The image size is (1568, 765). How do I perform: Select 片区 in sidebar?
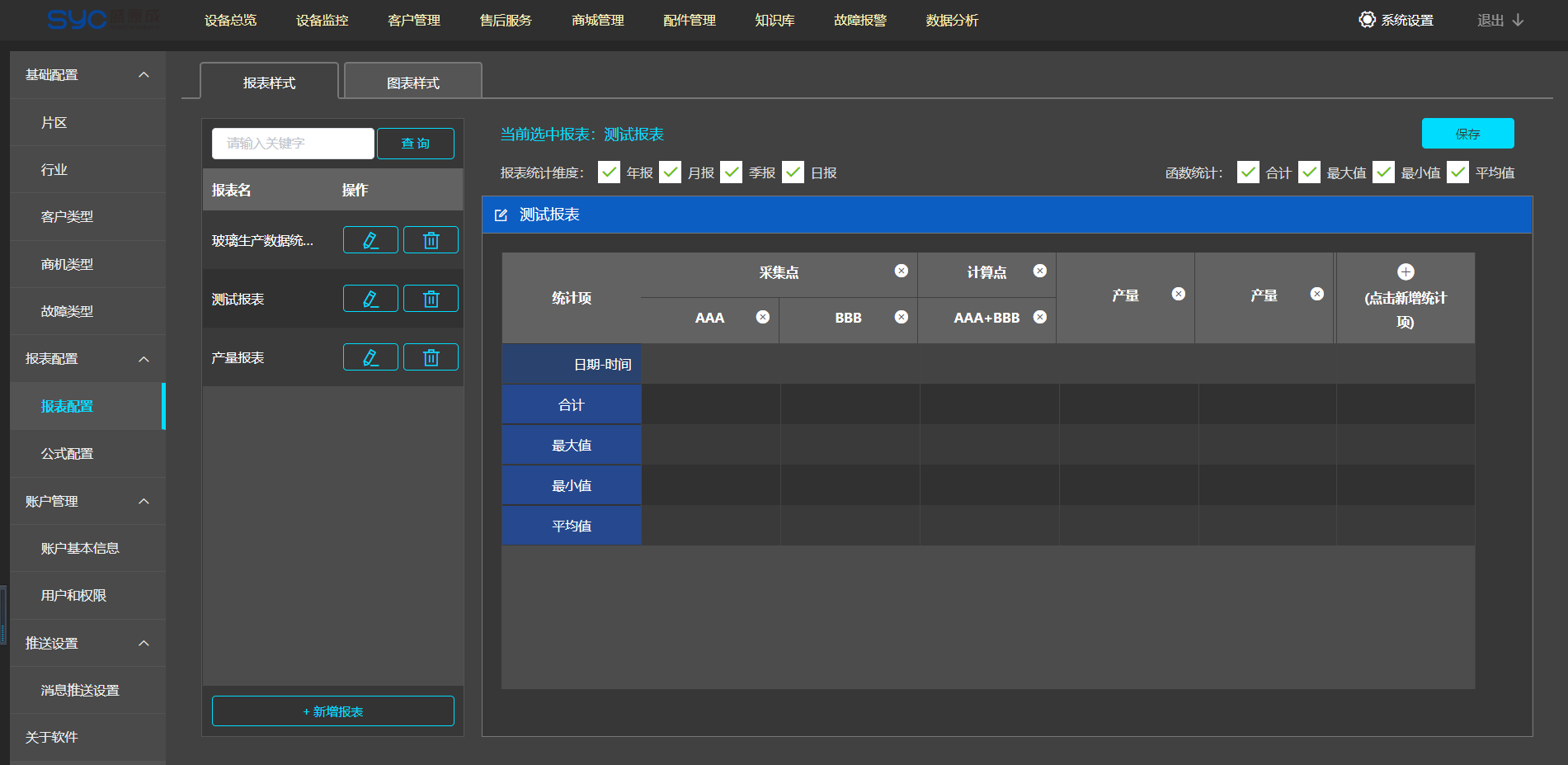[x=87, y=122]
